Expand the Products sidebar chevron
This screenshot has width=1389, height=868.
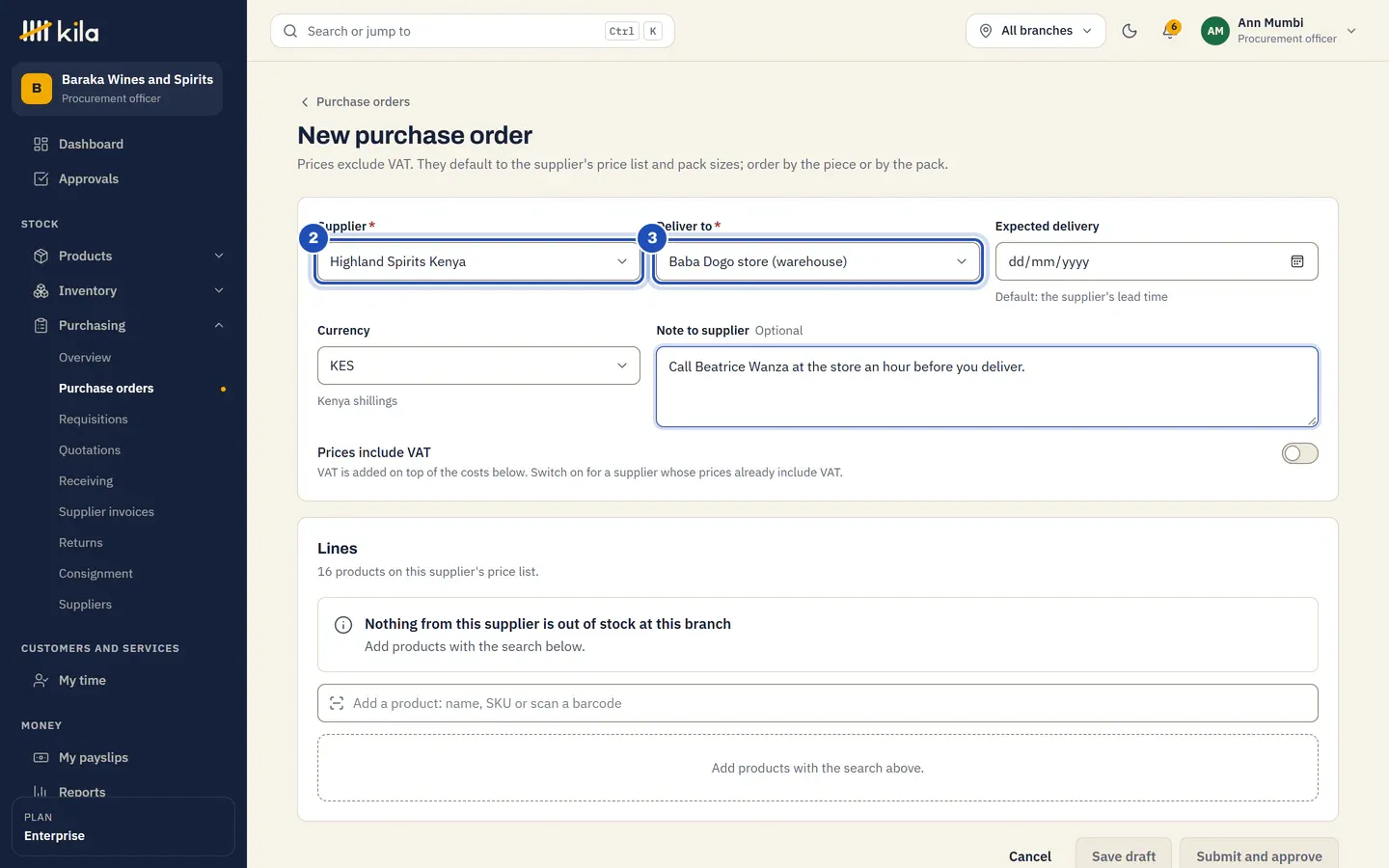[219, 256]
